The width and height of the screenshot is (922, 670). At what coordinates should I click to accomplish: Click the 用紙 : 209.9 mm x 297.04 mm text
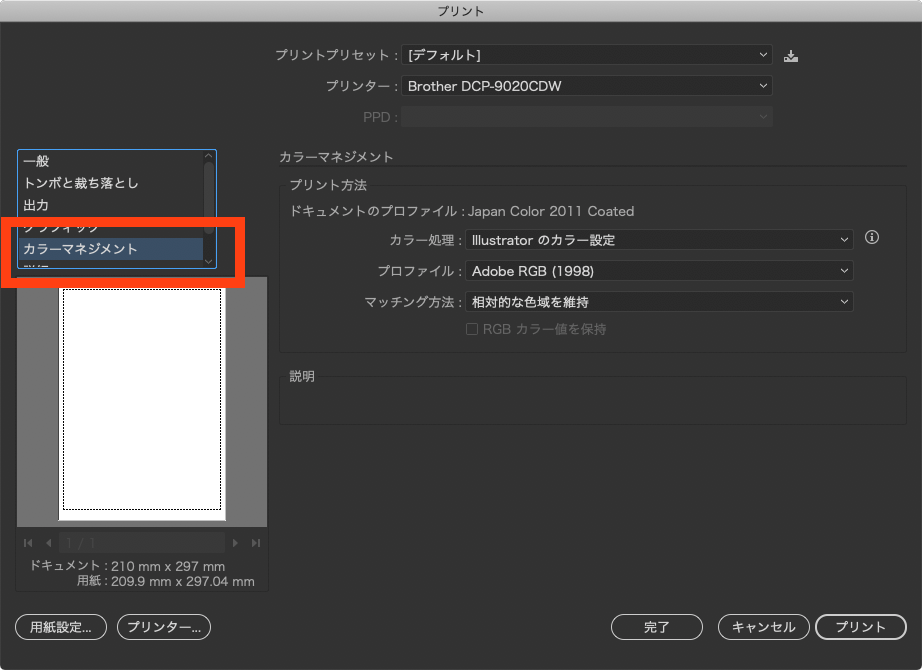[x=166, y=581]
